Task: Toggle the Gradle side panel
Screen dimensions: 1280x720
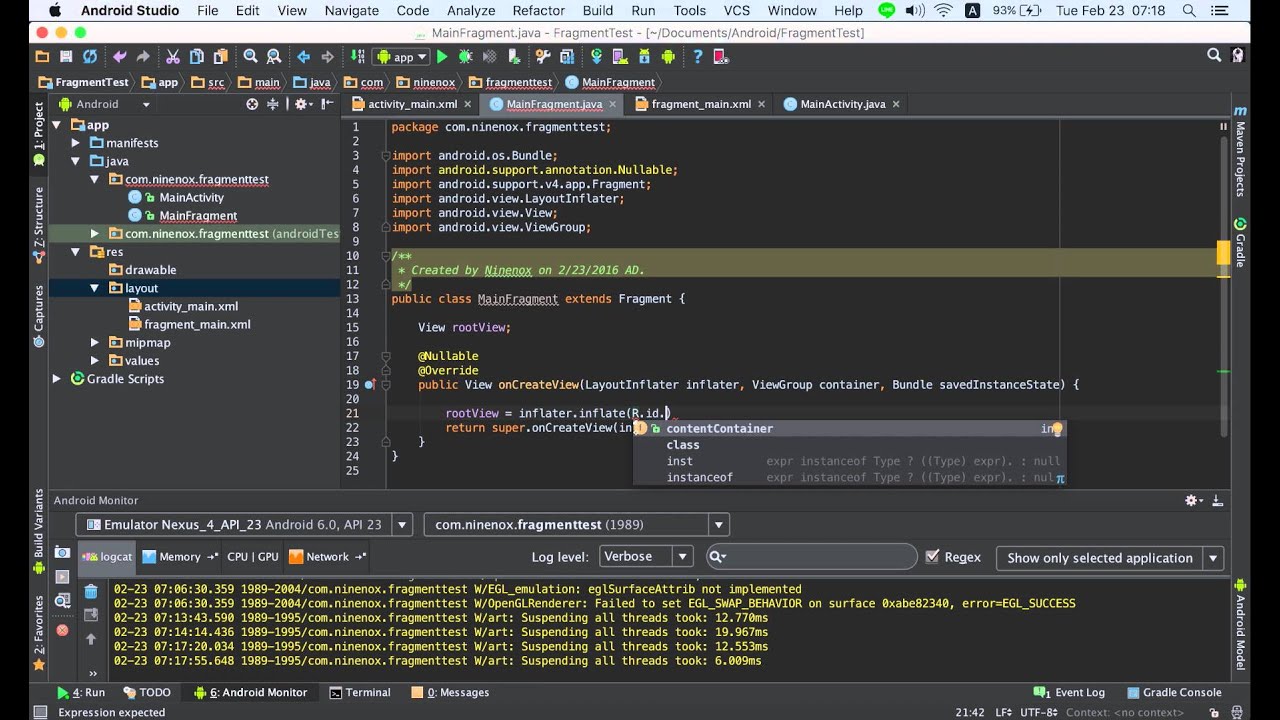Action: 1240,241
